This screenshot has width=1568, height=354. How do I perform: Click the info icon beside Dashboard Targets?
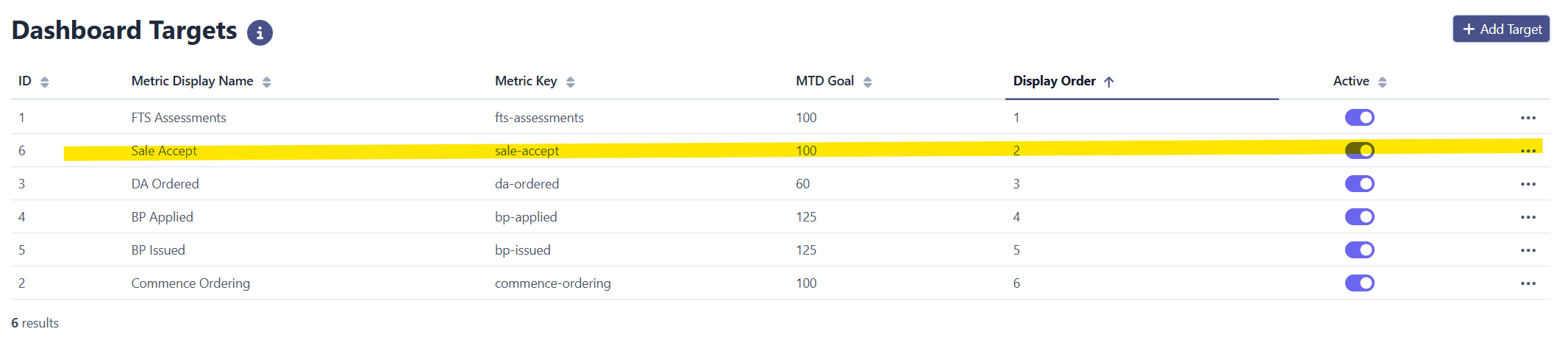260,33
